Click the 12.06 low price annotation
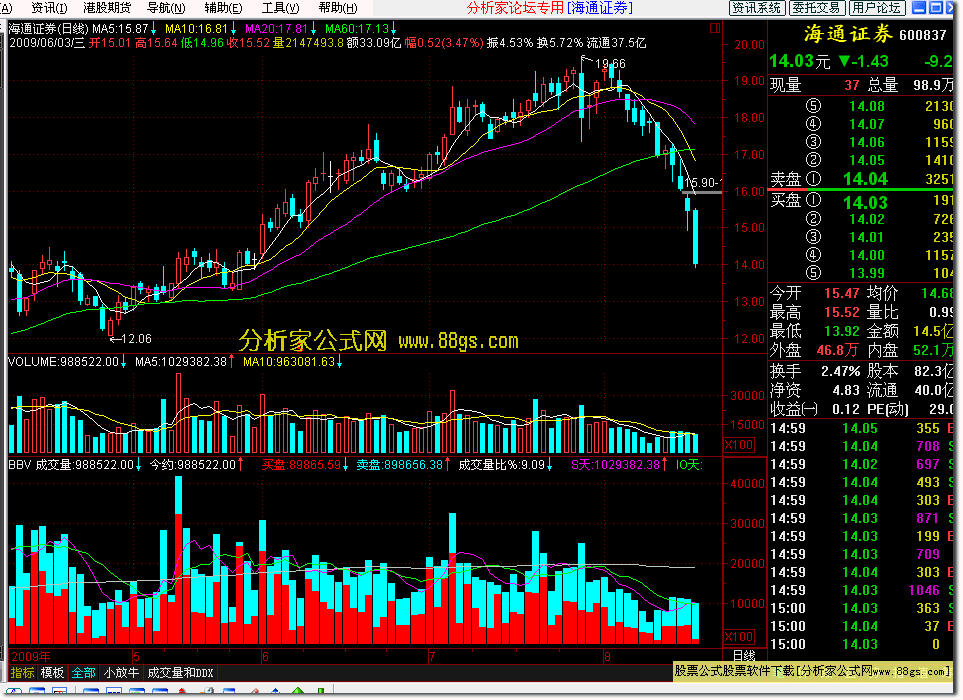The width and height of the screenshot is (963, 700). pyautogui.click(x=136, y=339)
